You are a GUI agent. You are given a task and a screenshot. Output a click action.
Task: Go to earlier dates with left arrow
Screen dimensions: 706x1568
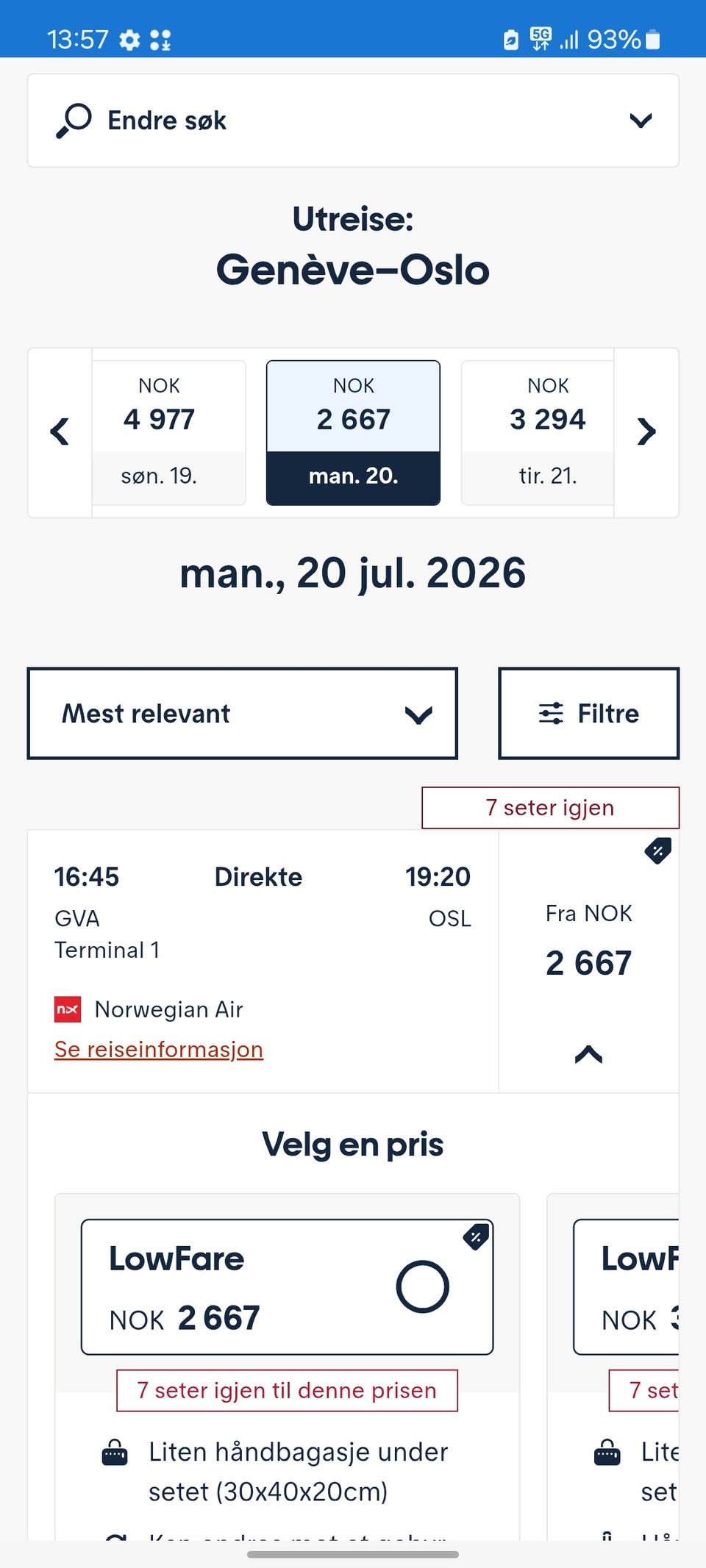(x=60, y=432)
